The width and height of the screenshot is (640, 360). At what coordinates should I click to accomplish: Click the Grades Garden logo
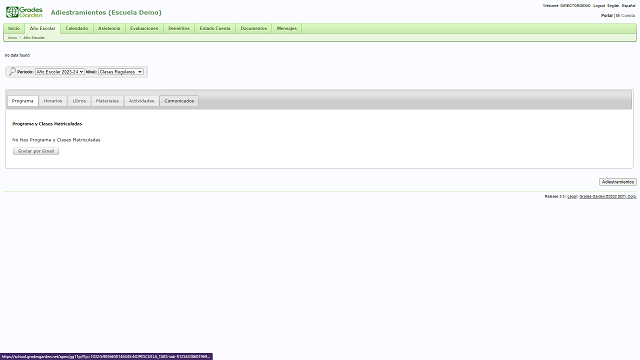[x=24, y=12]
